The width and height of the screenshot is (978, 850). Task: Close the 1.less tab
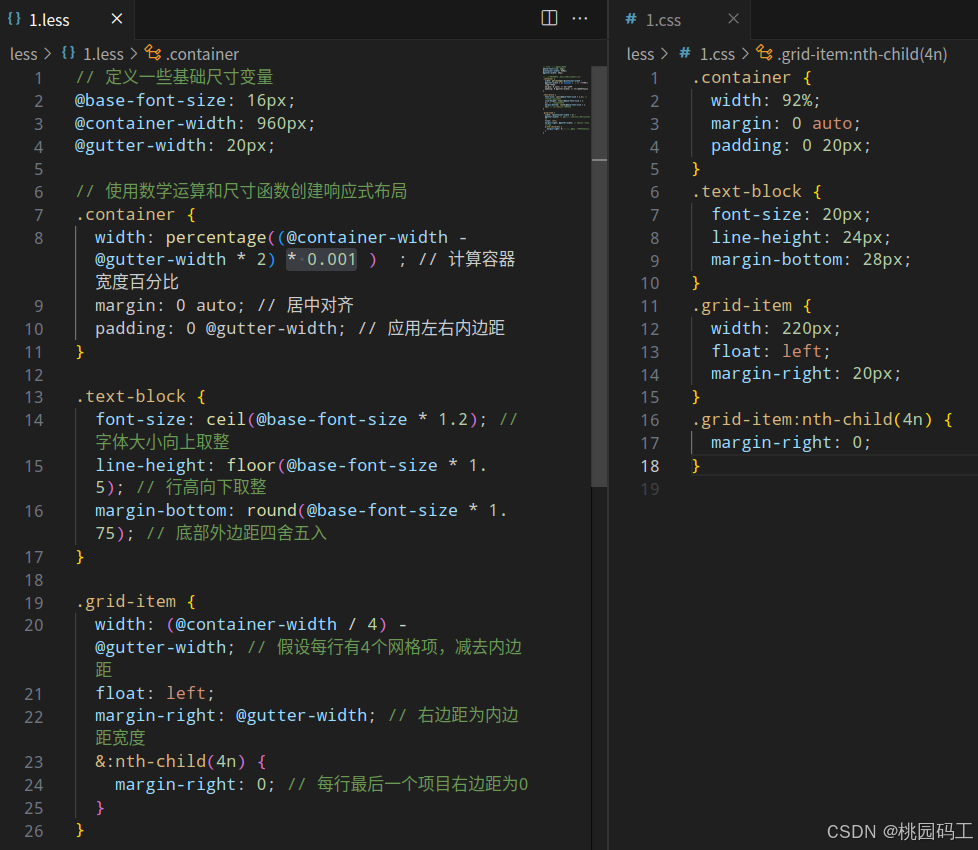coord(117,19)
